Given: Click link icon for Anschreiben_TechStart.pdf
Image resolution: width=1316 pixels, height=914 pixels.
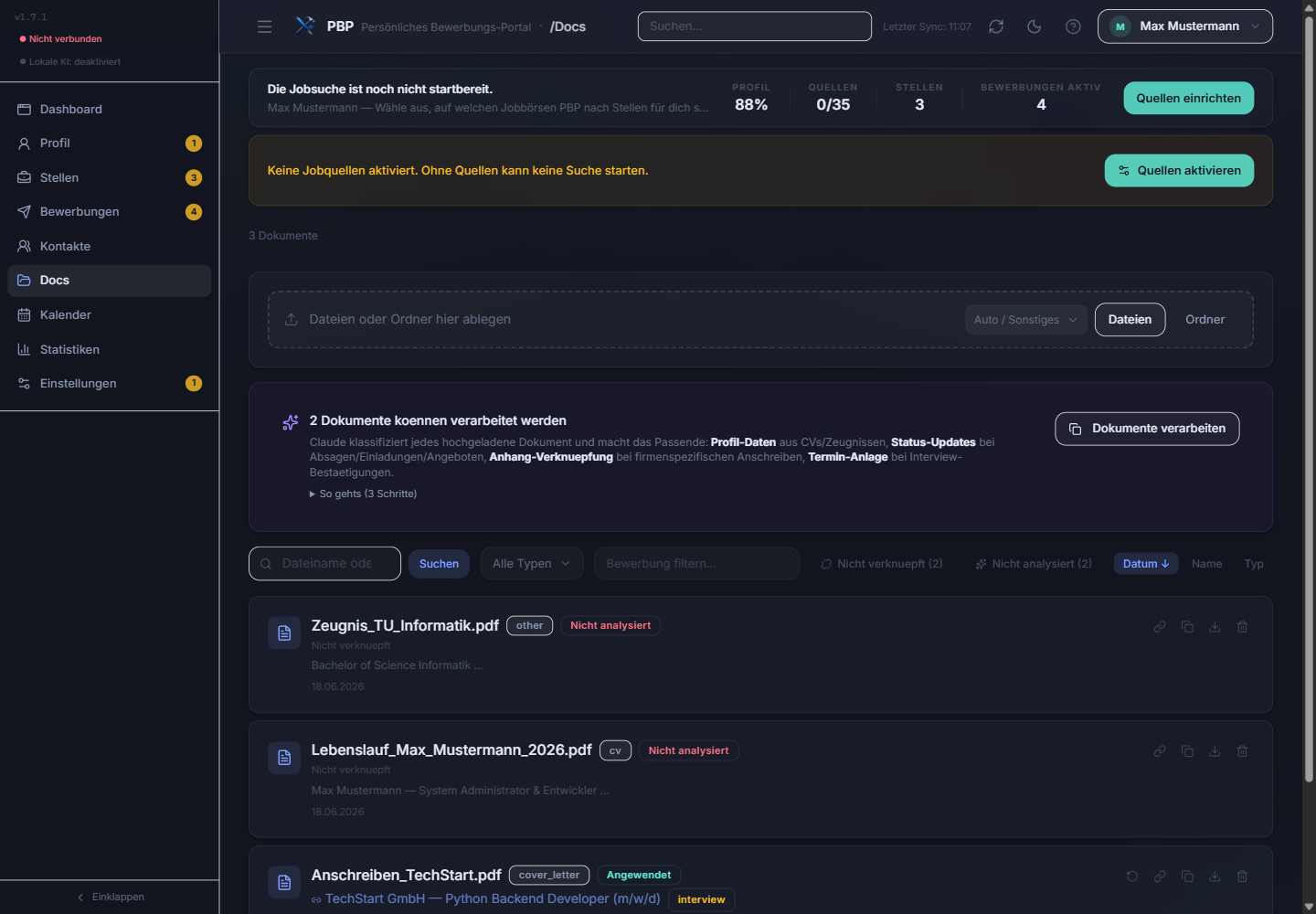Looking at the screenshot, I should point(1160,877).
